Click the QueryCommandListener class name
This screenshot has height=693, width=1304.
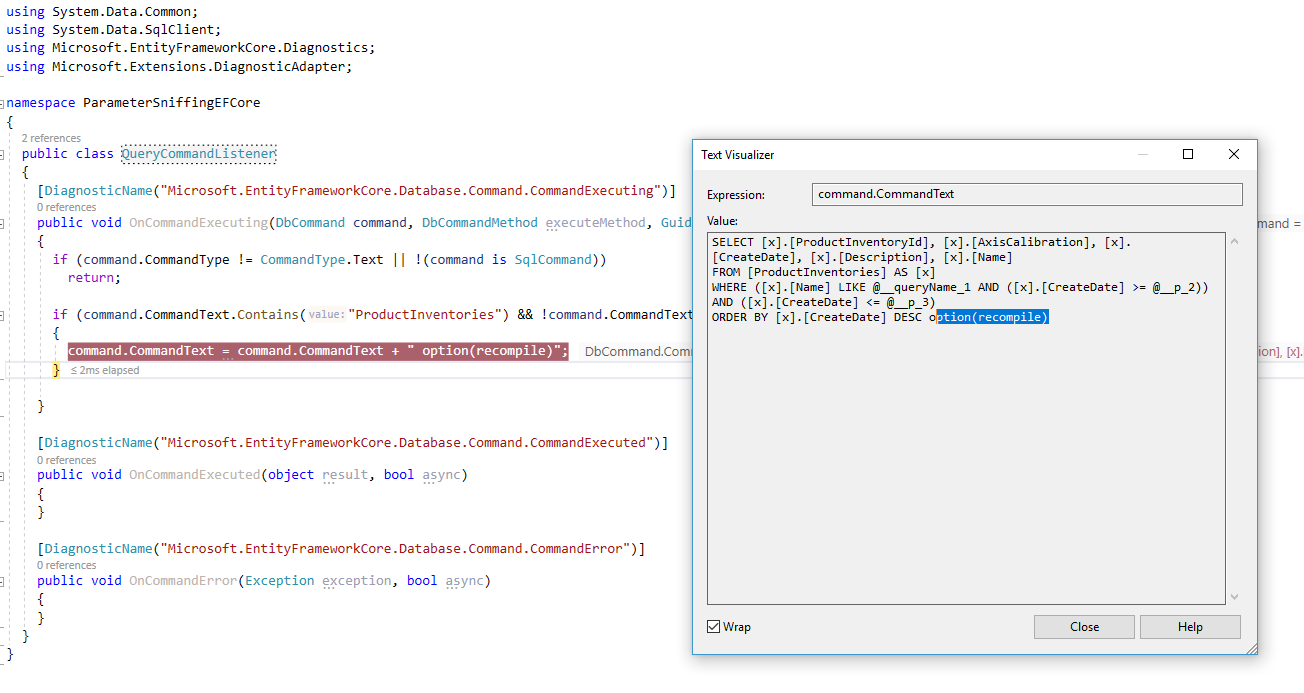(198, 154)
